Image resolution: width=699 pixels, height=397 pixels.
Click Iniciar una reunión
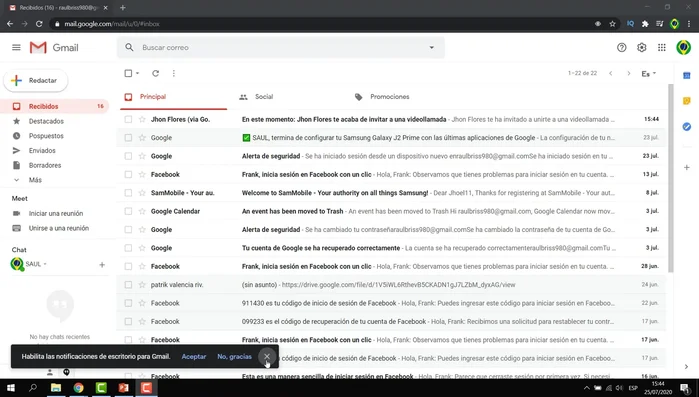click(x=56, y=213)
